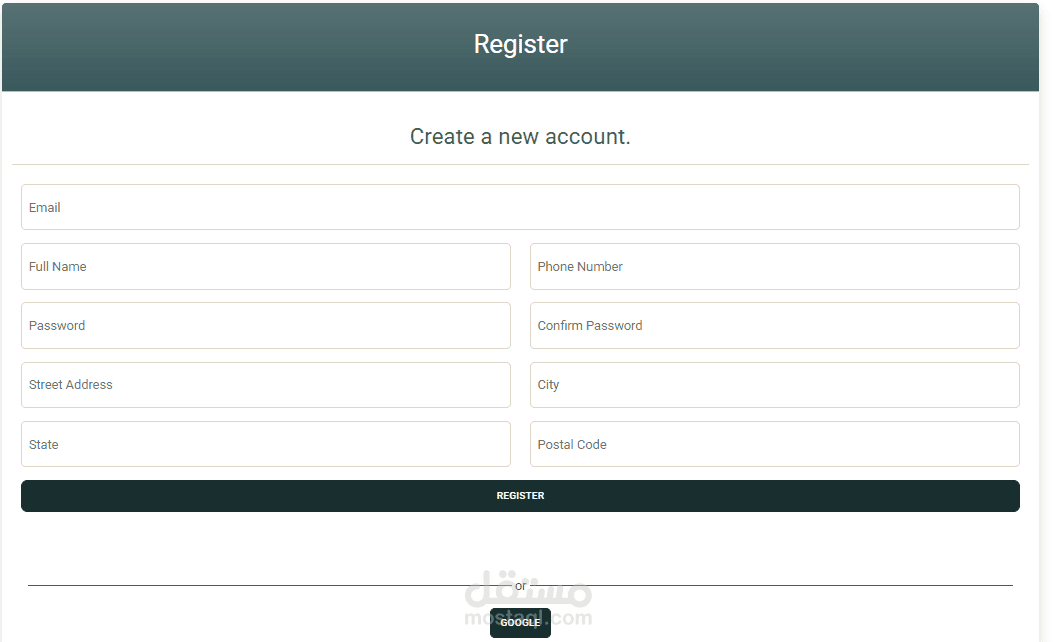Click the 'or' separator text
This screenshot has height=642, width=1058.
coord(520,586)
